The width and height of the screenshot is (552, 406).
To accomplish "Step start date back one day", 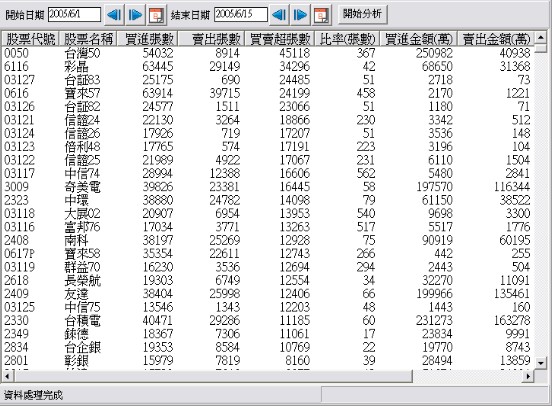I will pyautogui.click(x=114, y=15).
